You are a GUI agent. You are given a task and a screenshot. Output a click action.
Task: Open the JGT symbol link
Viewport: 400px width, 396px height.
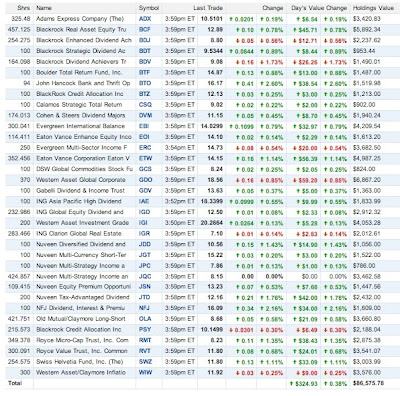pos(145,255)
